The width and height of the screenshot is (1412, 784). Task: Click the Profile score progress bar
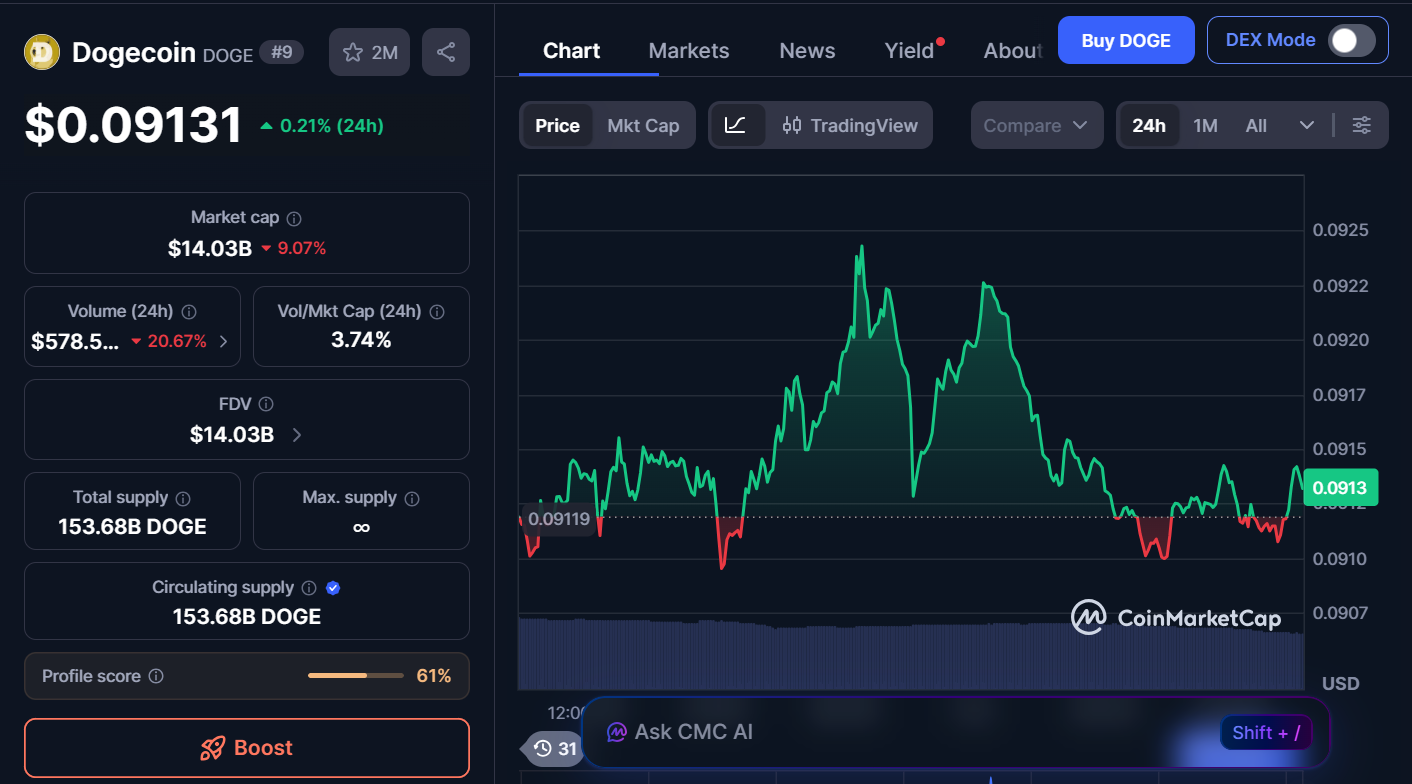tap(355, 676)
